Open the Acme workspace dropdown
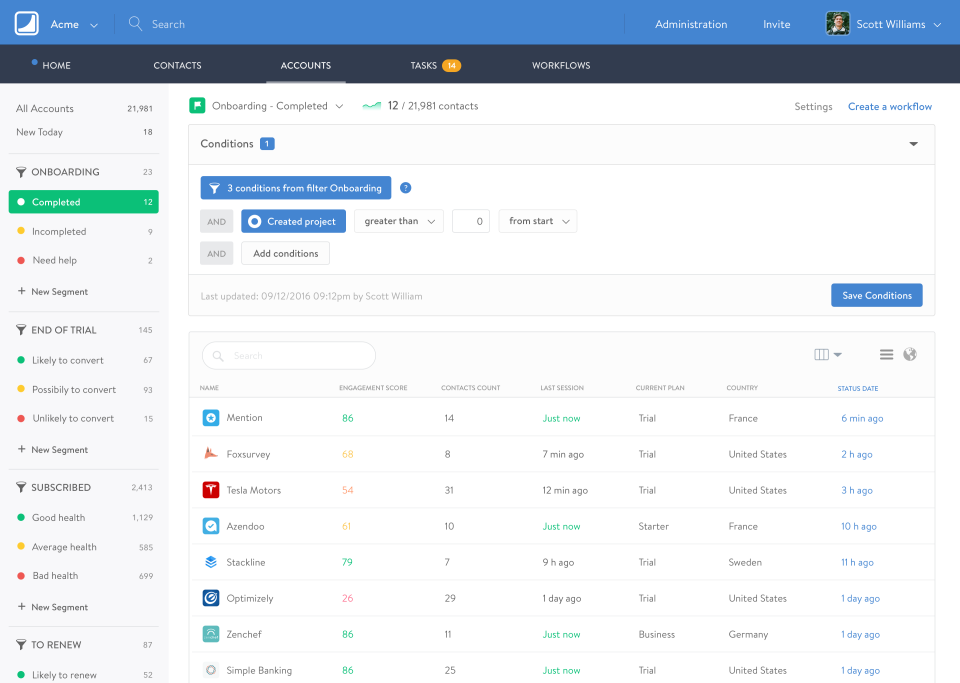Image resolution: width=960 pixels, height=683 pixels. click(x=94, y=25)
